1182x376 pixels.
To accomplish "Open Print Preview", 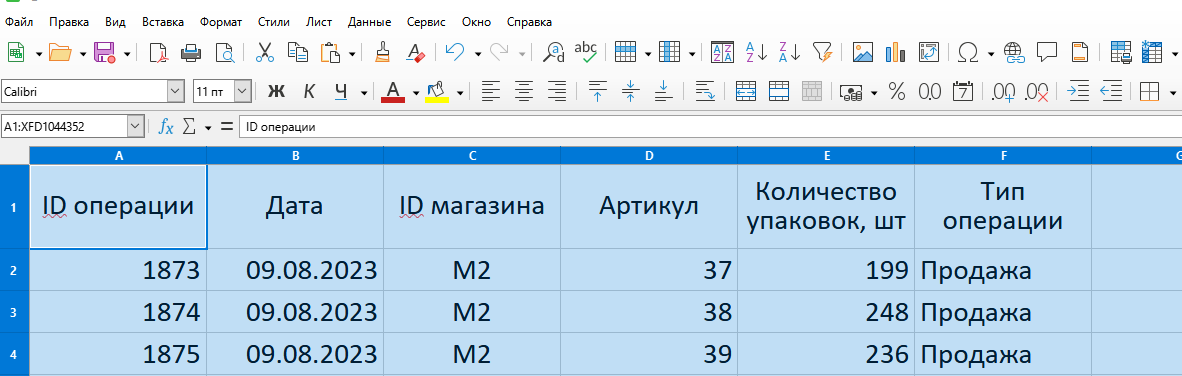I will tap(225, 52).
